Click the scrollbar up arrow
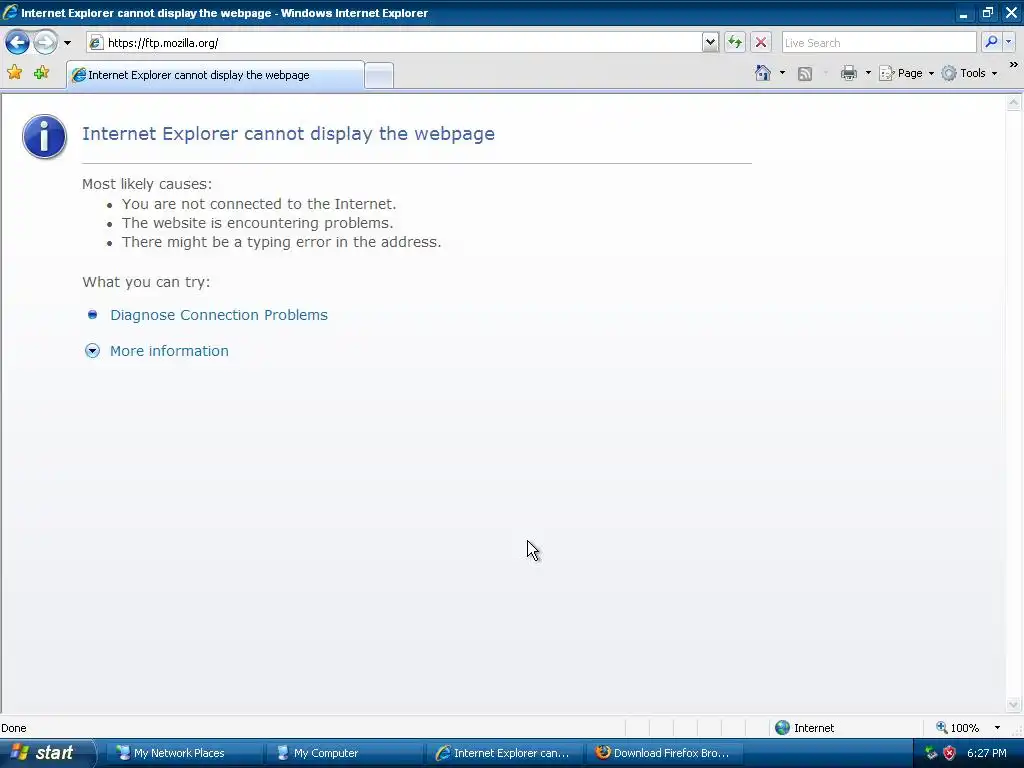Viewport: 1024px width, 768px height. [1014, 103]
